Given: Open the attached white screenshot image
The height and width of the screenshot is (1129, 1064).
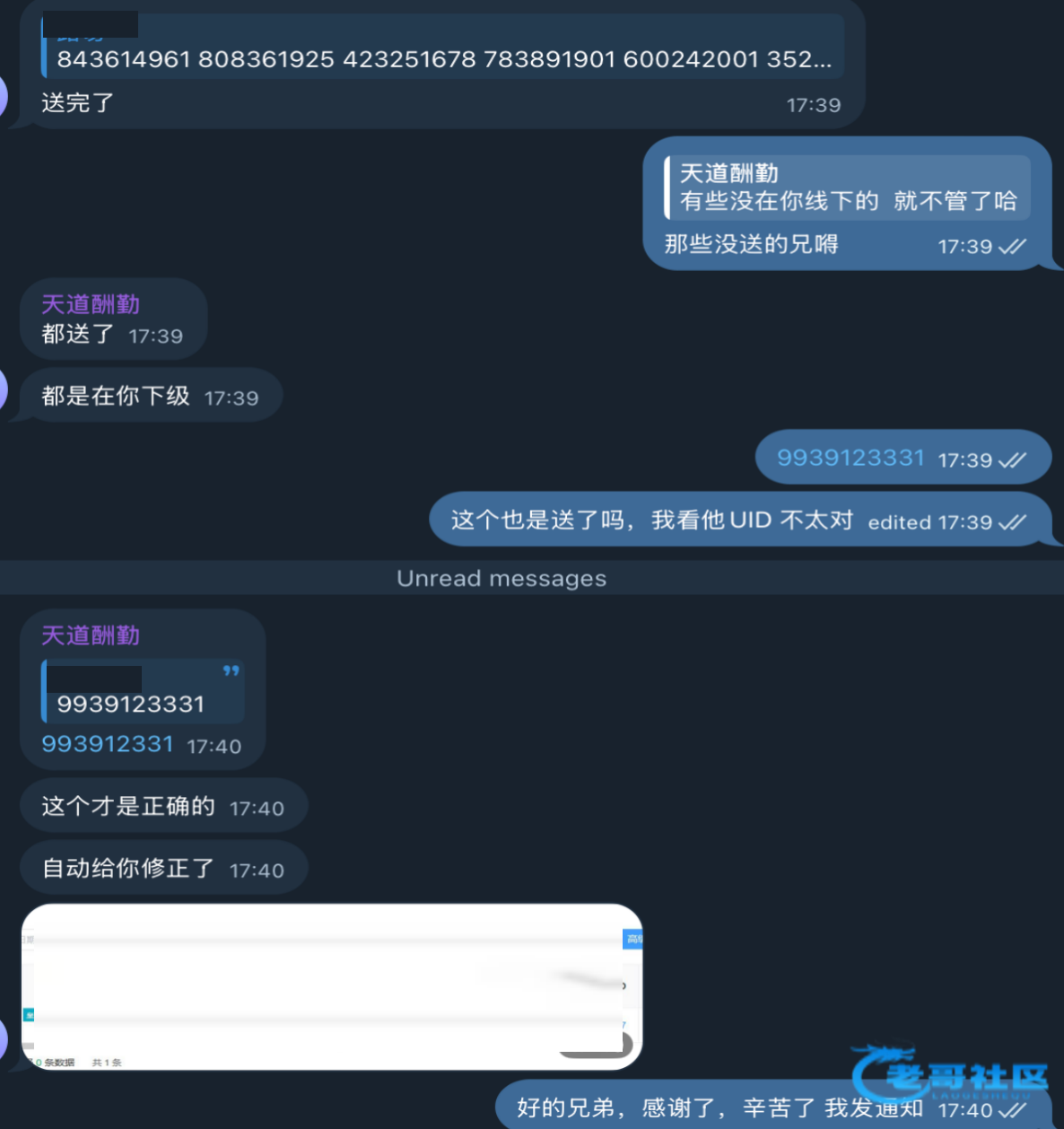Looking at the screenshot, I should point(332,986).
